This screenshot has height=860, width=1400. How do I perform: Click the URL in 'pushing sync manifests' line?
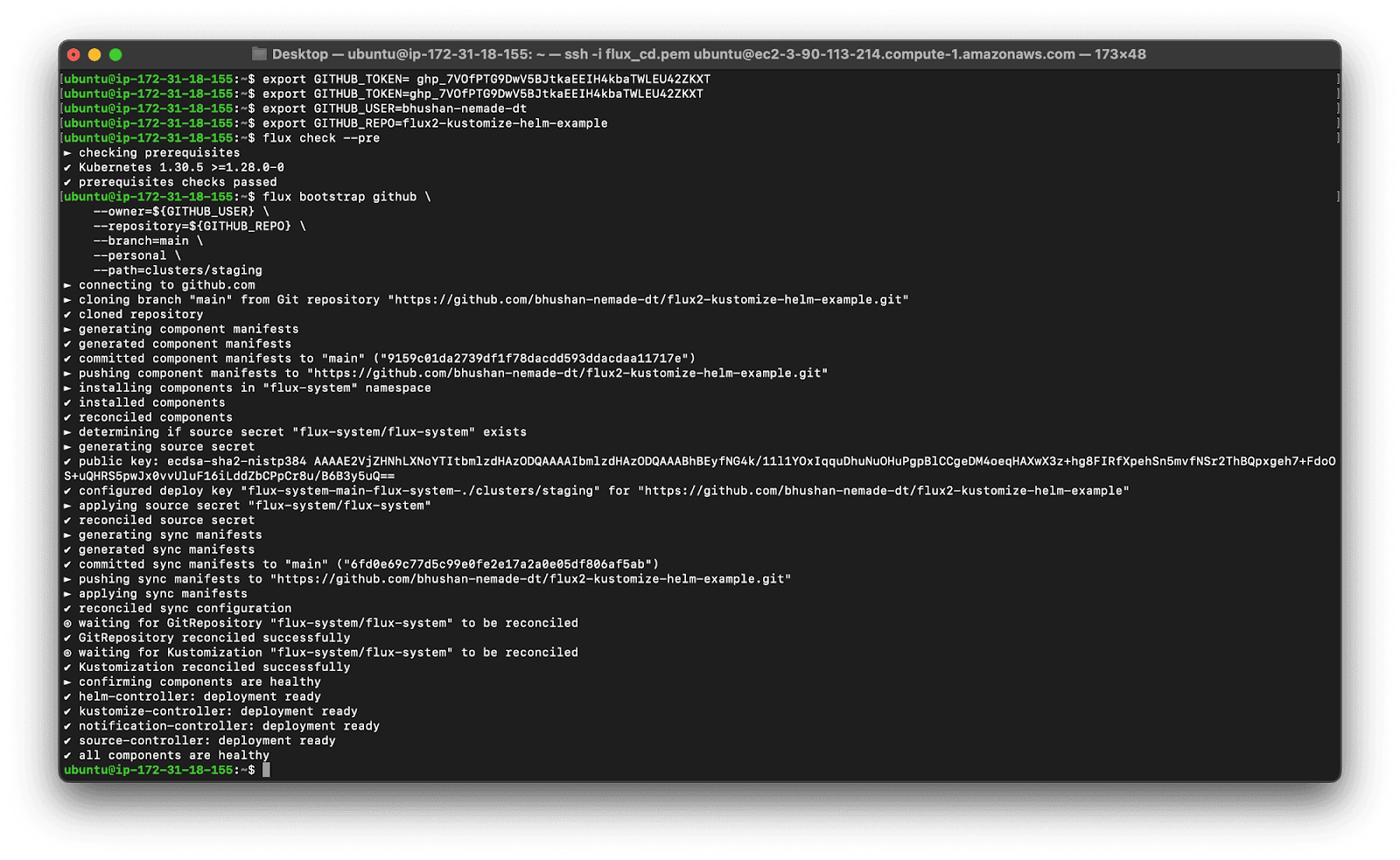click(530, 579)
